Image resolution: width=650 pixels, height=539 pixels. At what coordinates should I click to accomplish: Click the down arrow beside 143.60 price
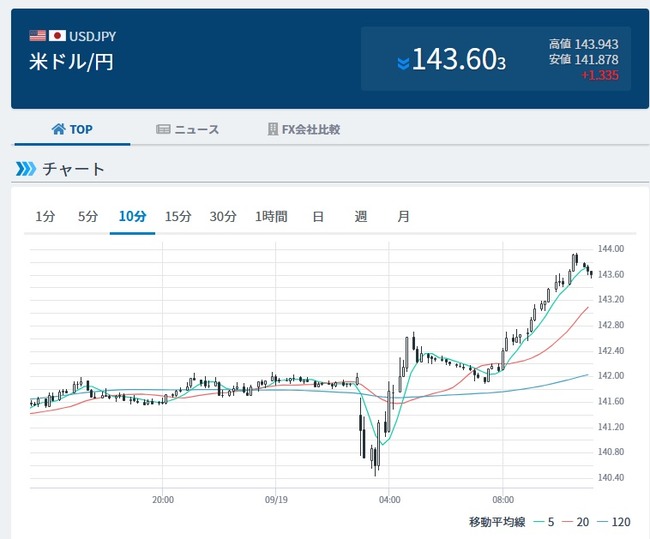tap(403, 63)
